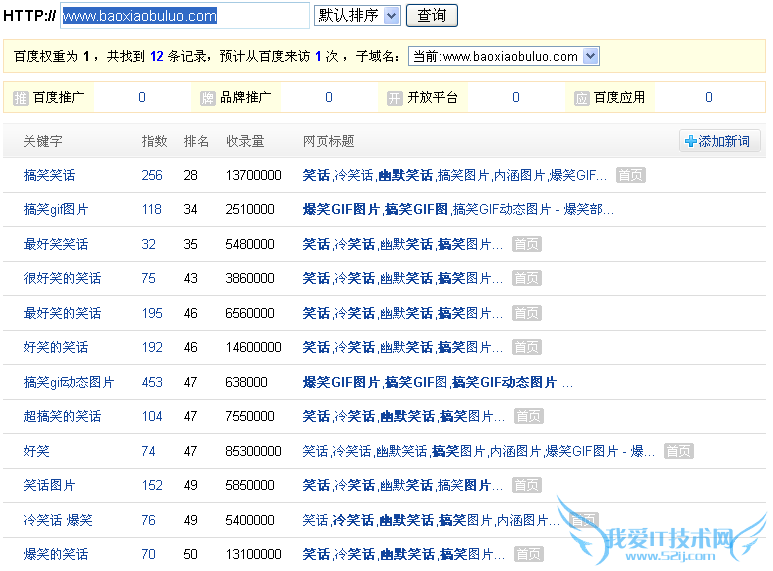Open keyword link 超搞笑的笑话
This screenshot has height=571, width=773.
point(62,417)
